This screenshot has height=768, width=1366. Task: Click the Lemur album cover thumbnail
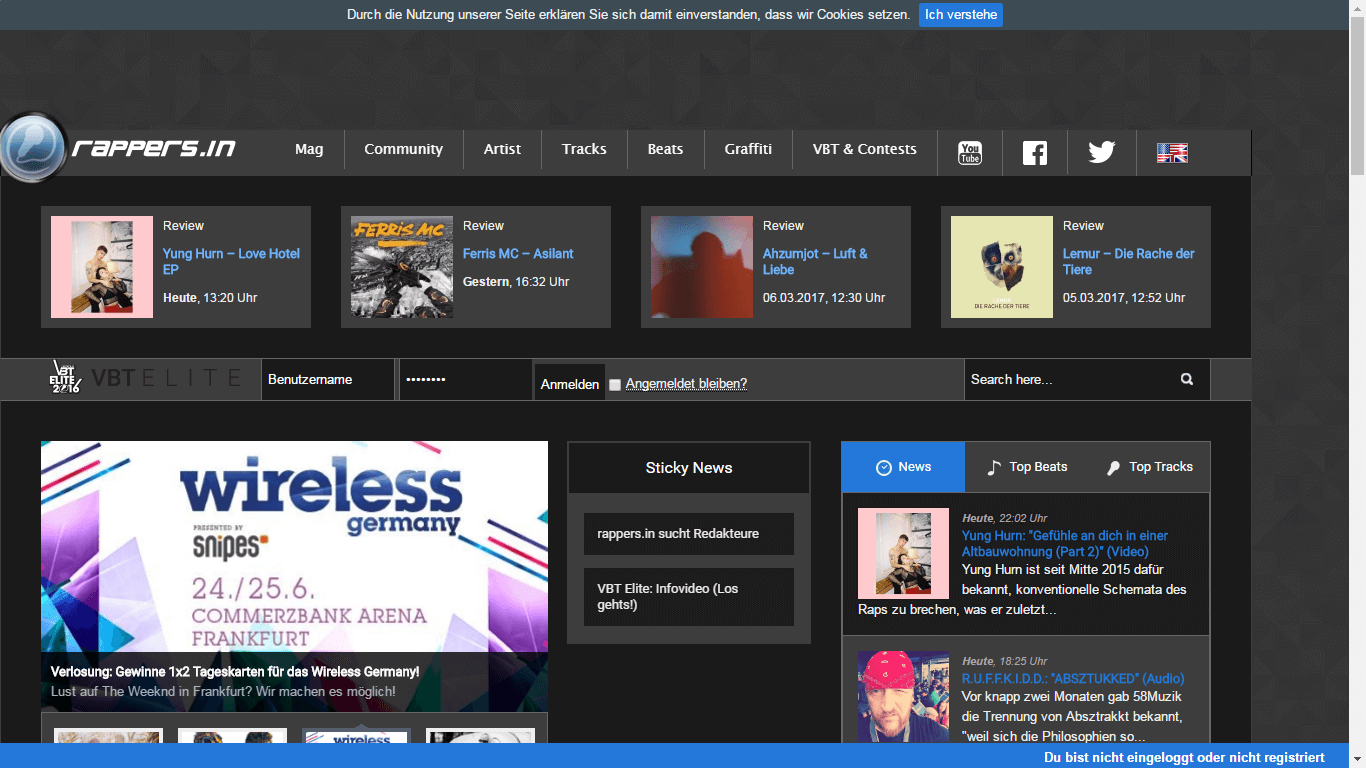(x=1002, y=267)
